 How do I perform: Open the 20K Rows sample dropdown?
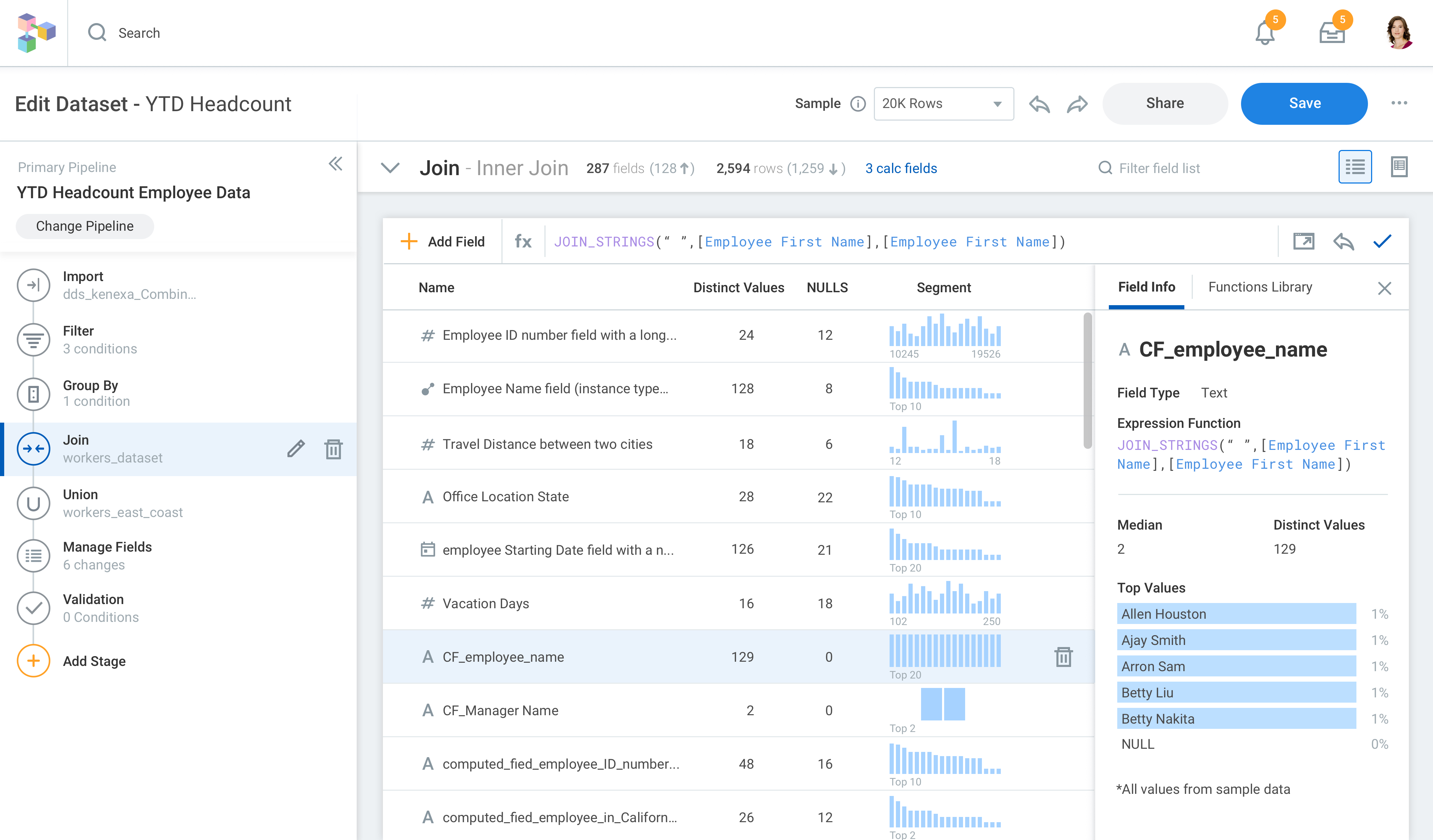(943, 103)
